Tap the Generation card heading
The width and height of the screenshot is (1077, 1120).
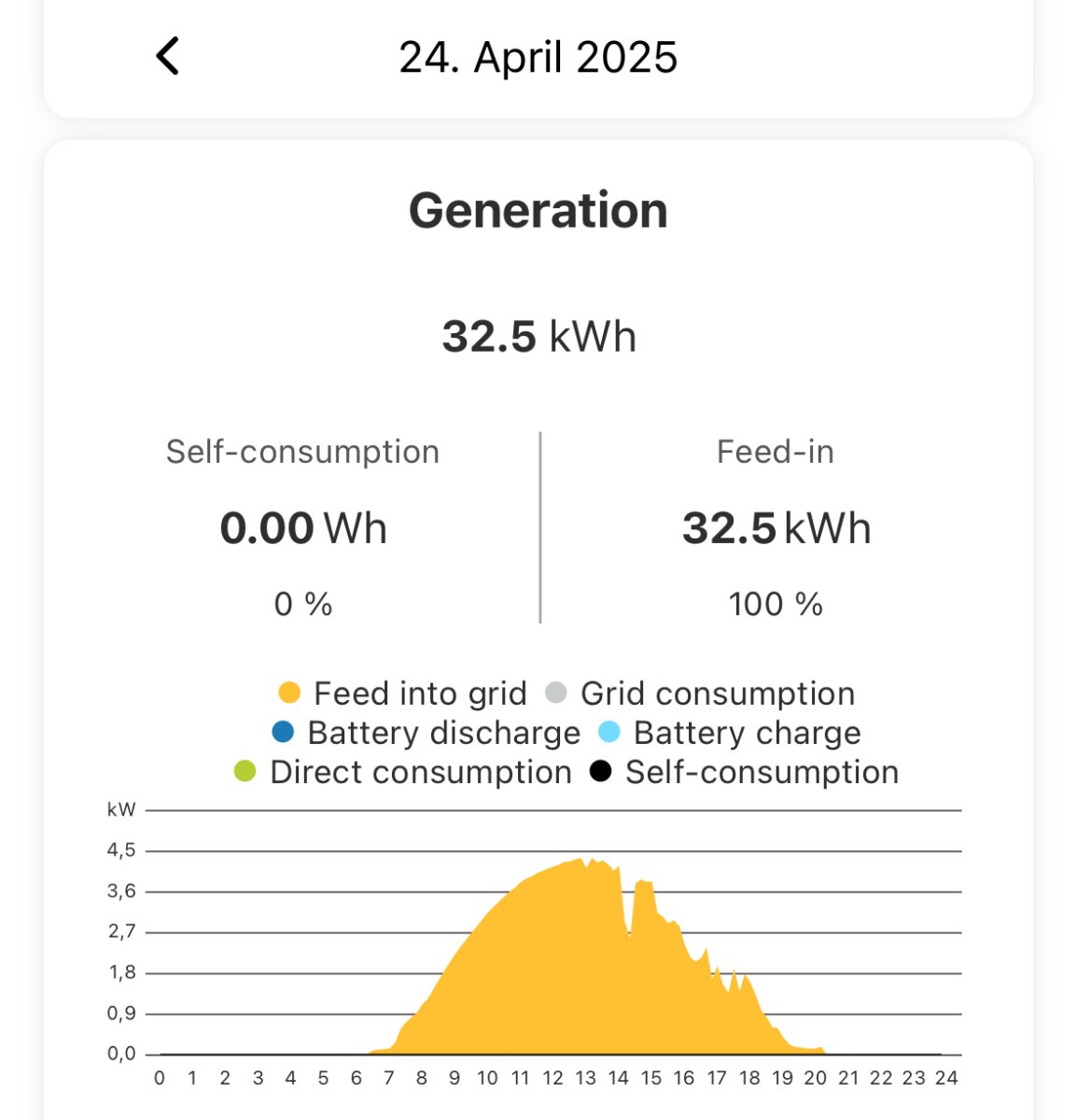538,210
